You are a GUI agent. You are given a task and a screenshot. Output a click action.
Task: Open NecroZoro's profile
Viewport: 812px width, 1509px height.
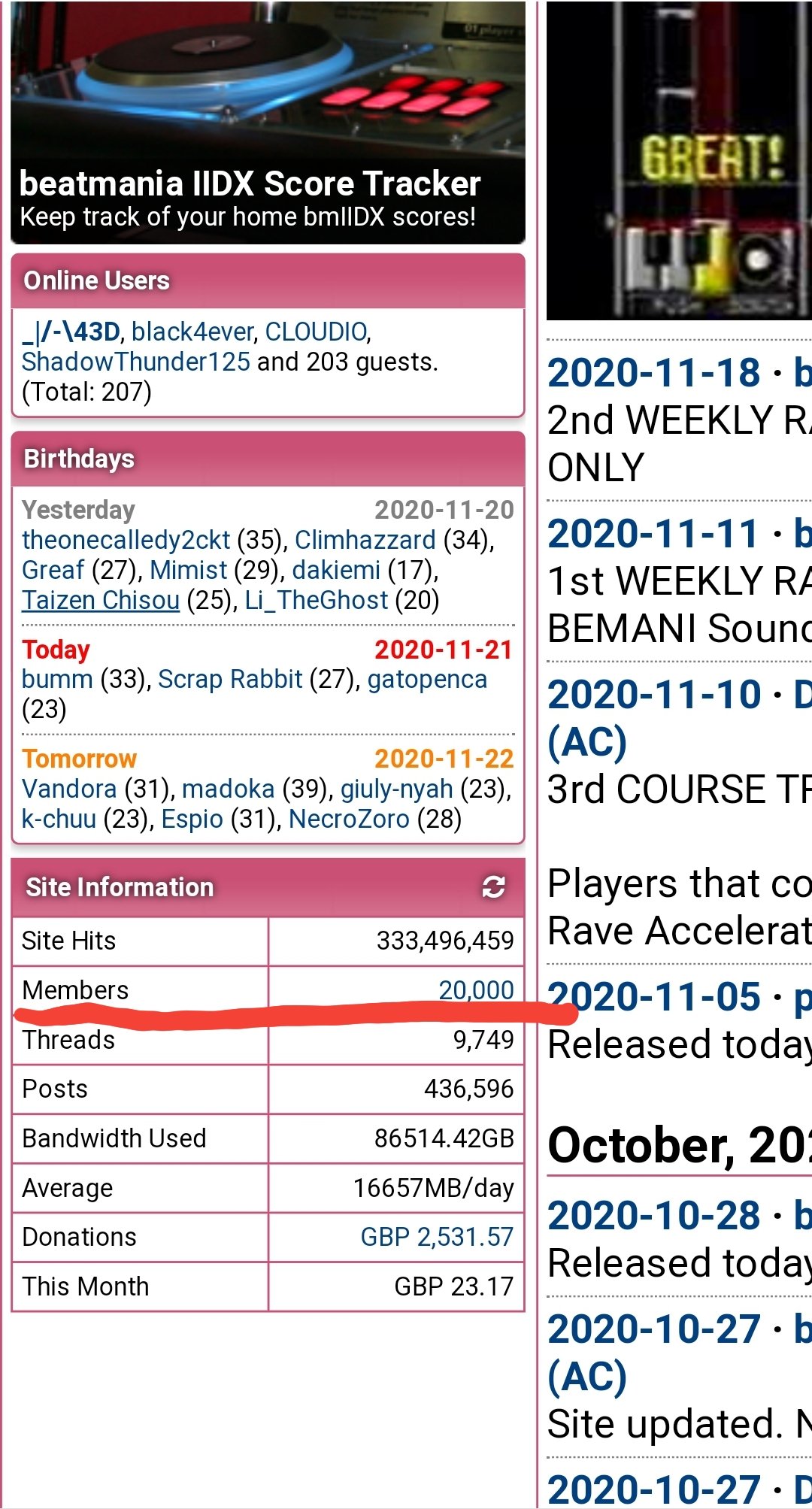point(349,819)
